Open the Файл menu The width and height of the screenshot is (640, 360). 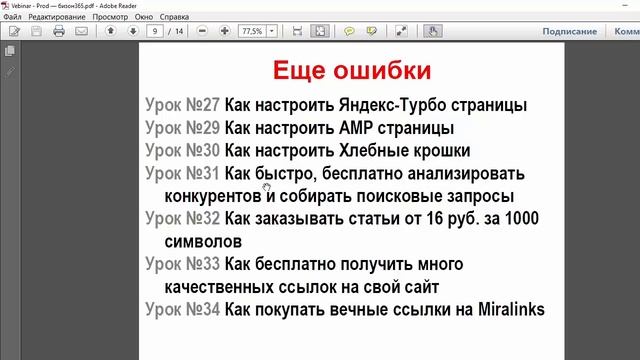pos(12,17)
